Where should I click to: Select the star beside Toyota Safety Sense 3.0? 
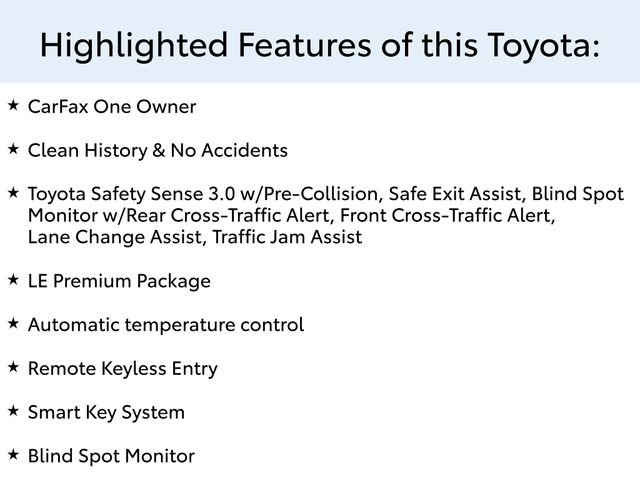tap(13, 191)
